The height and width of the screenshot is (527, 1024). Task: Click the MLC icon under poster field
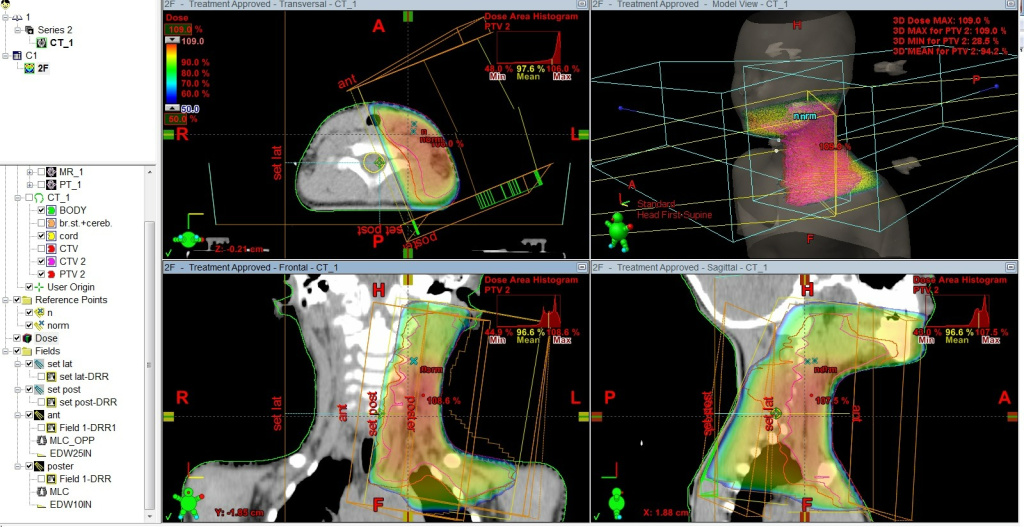[x=42, y=491]
